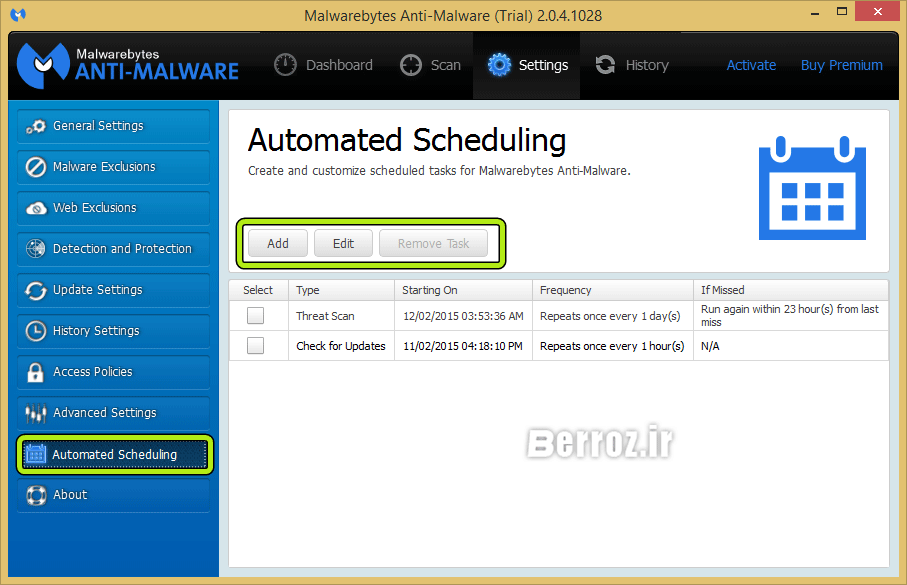Click the Web Exclusions cloud icon
The width and height of the screenshot is (907, 585).
tap(35, 208)
